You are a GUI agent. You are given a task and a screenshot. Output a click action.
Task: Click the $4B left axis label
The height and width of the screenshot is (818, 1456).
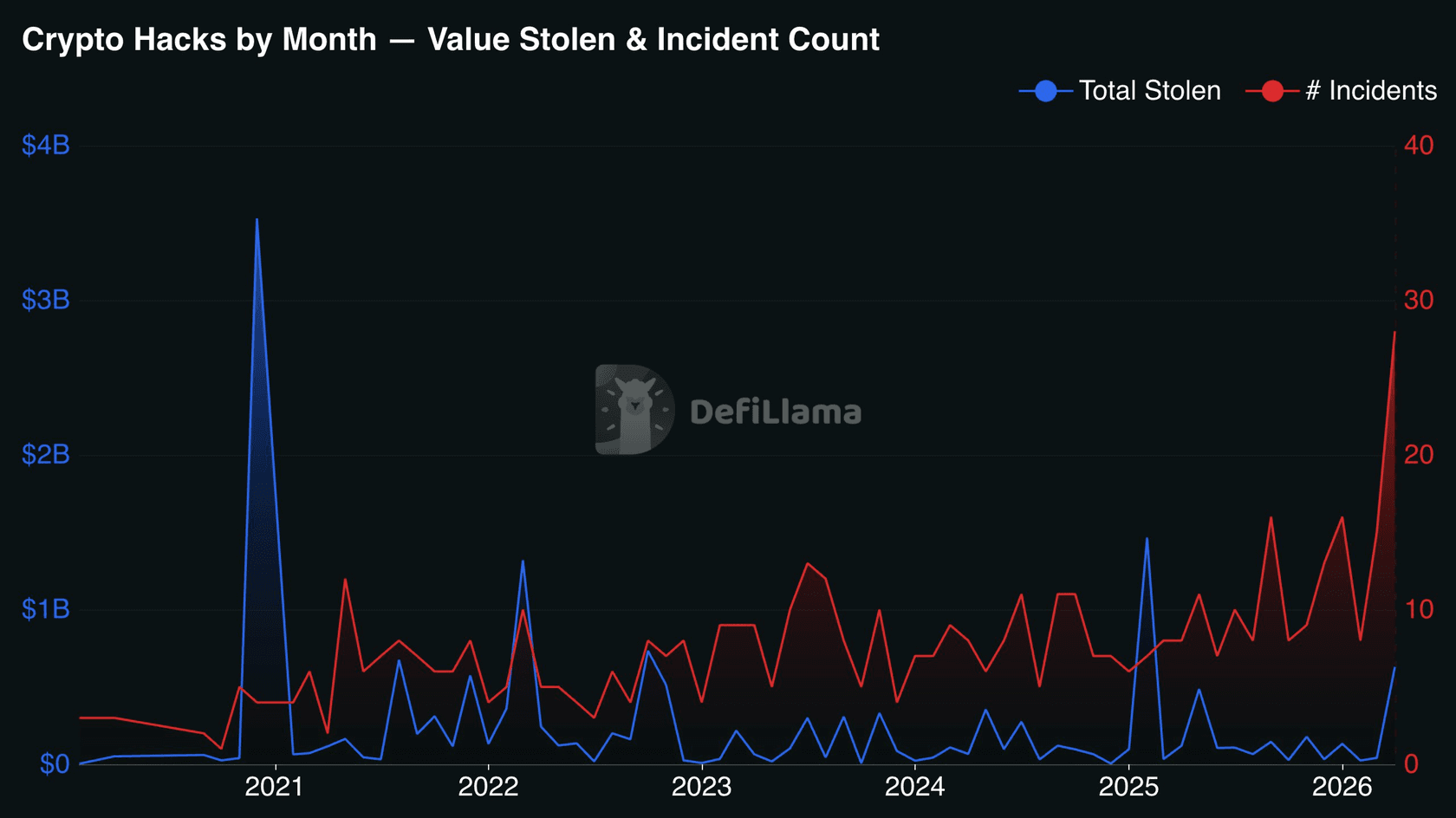45,146
